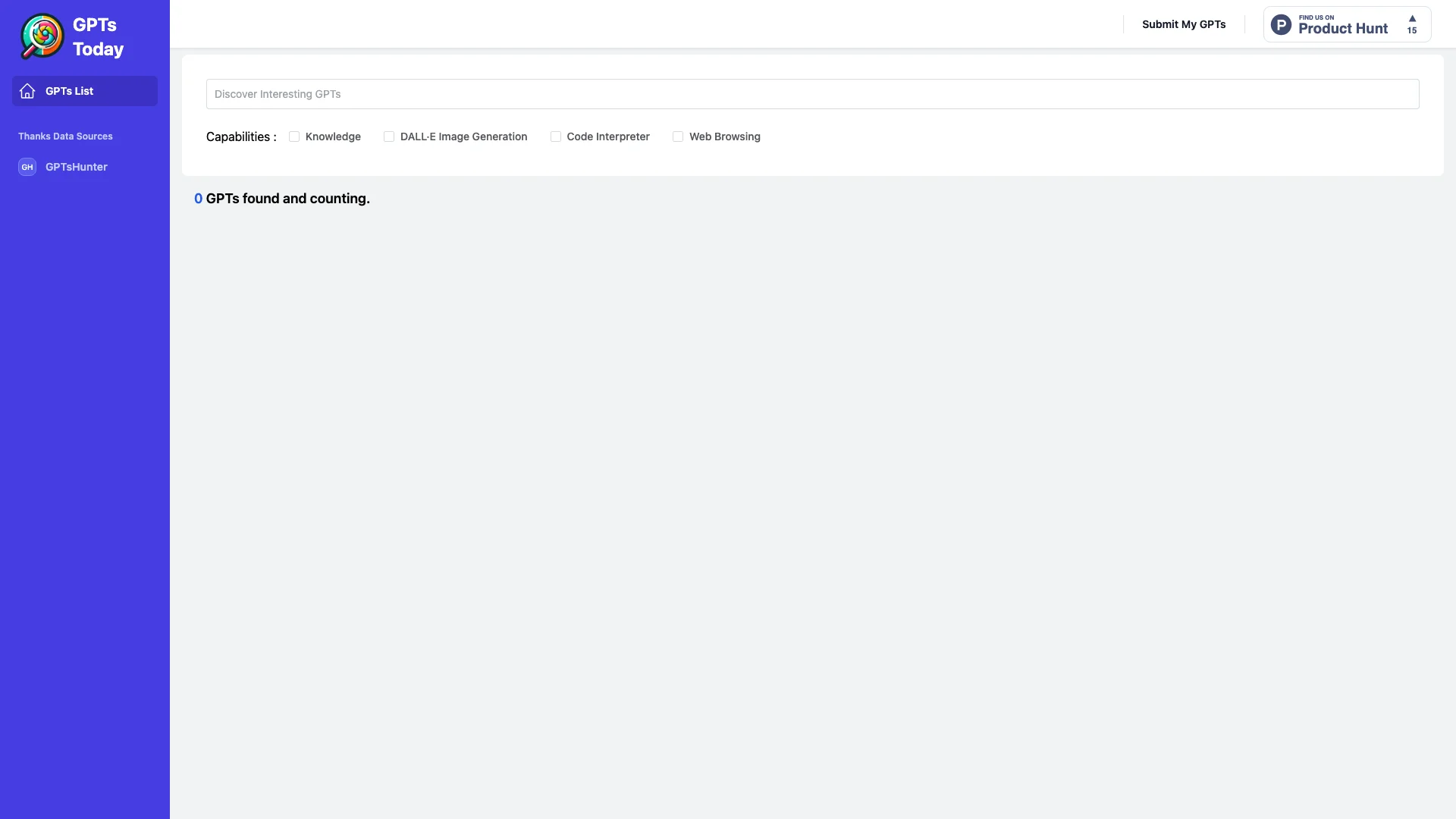
Task: Click the home icon next to GPTs List
Action: (x=27, y=91)
